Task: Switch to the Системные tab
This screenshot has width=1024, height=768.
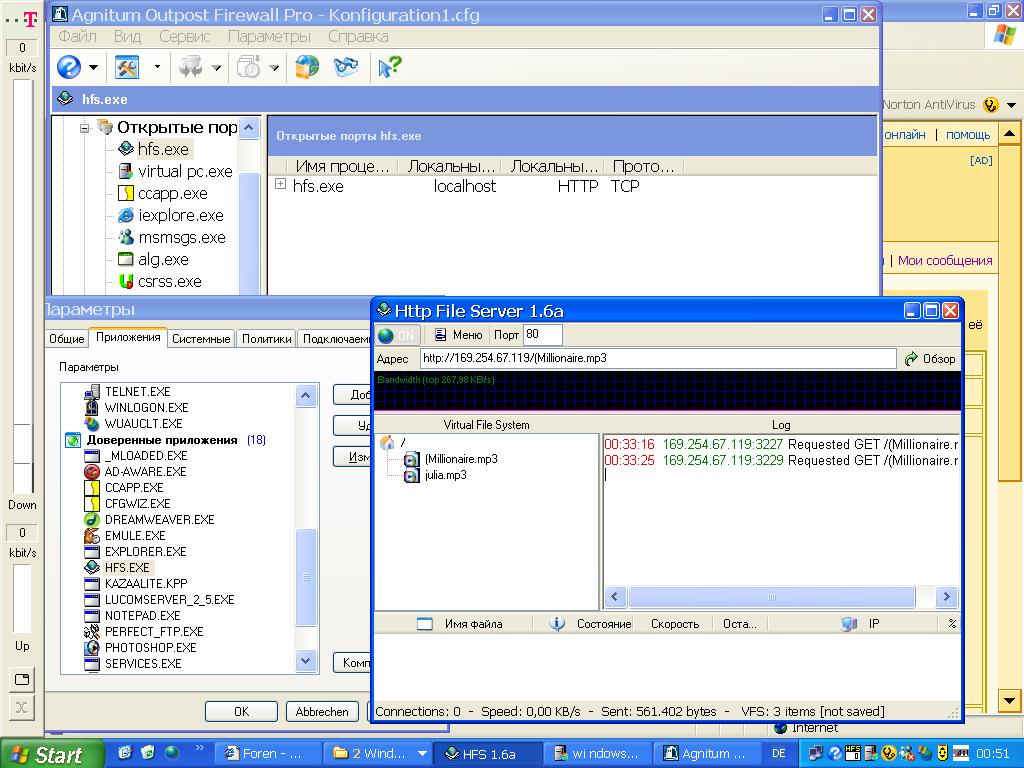Action: click(x=201, y=338)
